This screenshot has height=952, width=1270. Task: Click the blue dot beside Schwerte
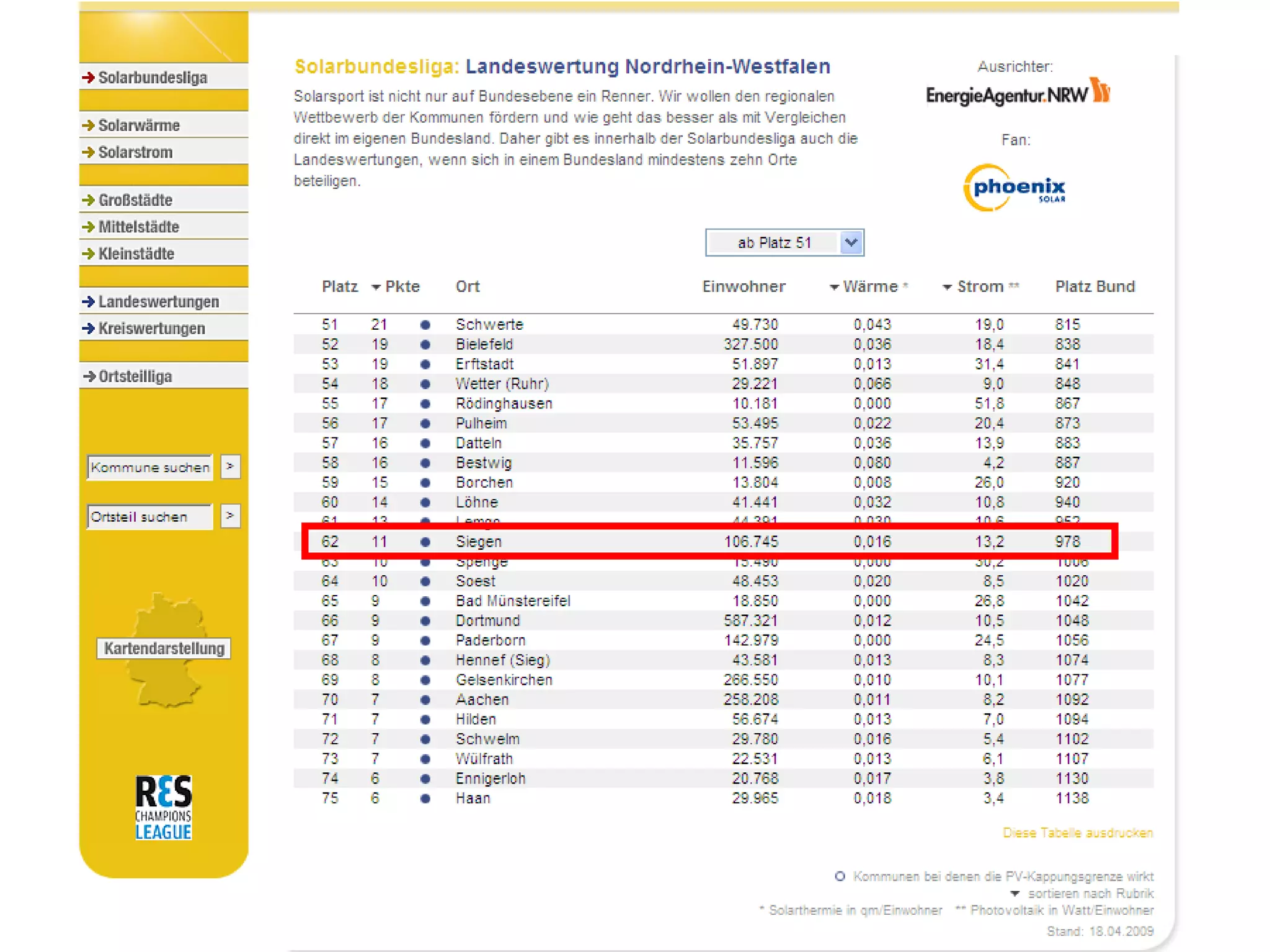(425, 325)
